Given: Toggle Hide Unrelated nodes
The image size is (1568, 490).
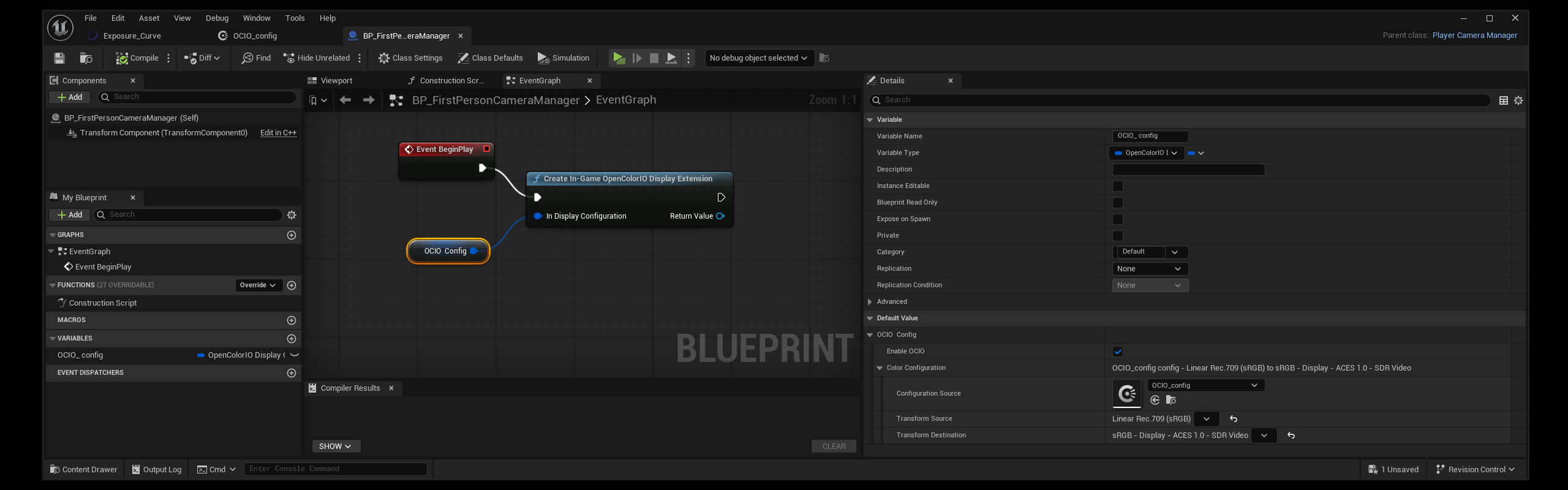Looking at the screenshot, I should (316, 58).
